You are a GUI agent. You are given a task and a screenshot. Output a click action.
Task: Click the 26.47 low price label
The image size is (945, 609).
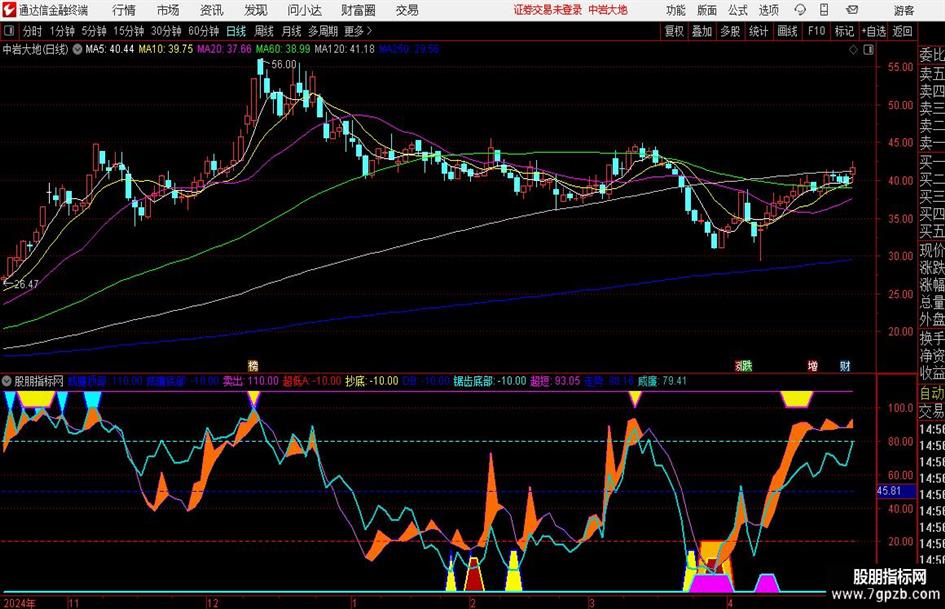[26, 284]
